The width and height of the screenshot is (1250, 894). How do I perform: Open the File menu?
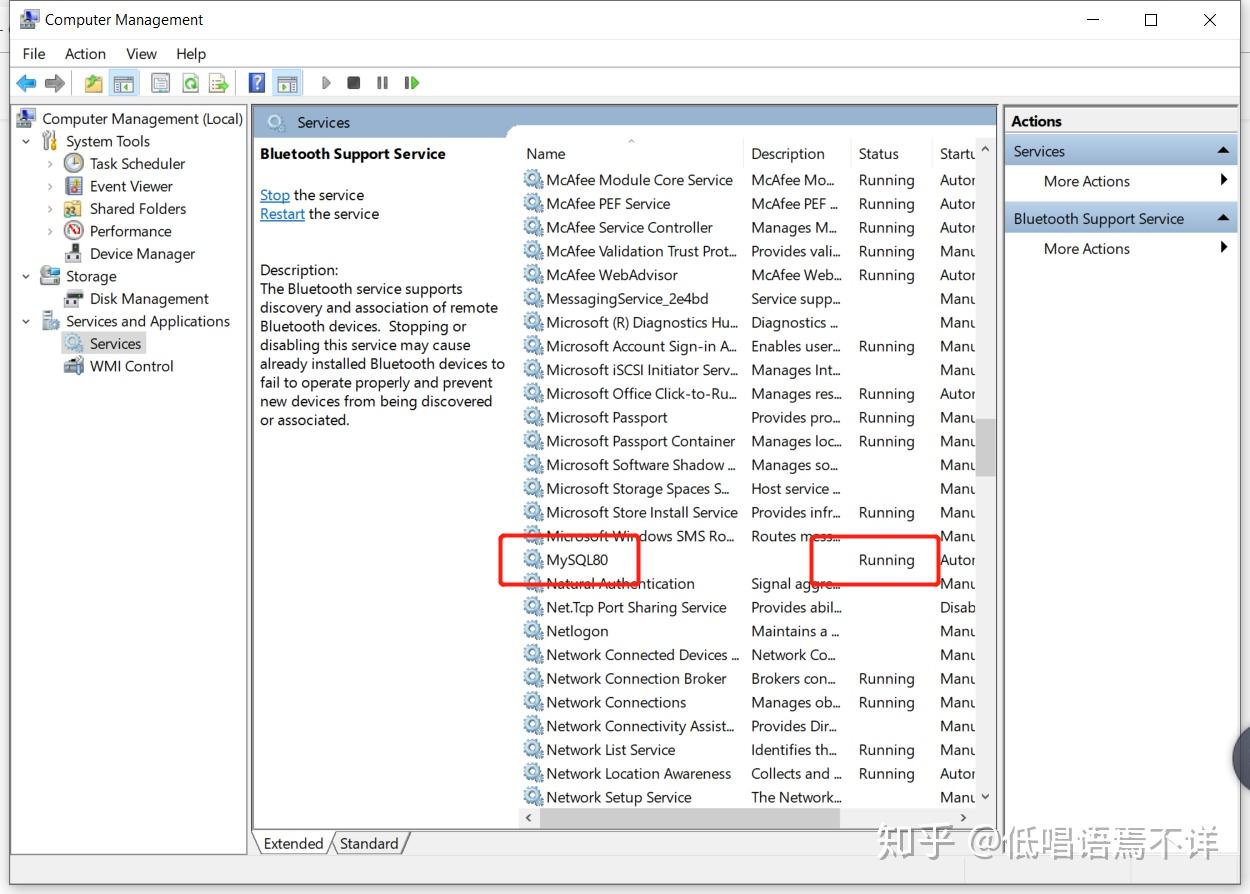(x=34, y=53)
